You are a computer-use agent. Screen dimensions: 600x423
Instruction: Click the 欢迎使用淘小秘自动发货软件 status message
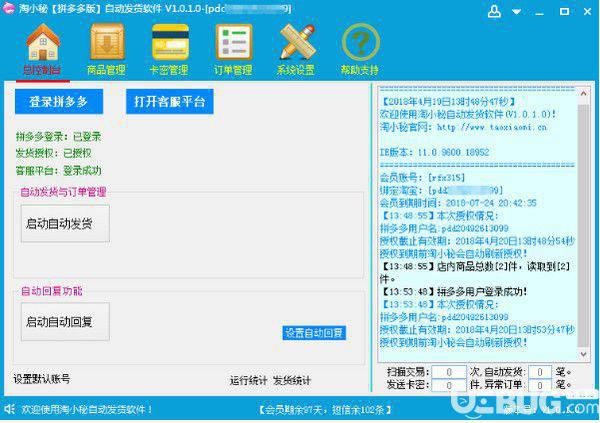87,410
